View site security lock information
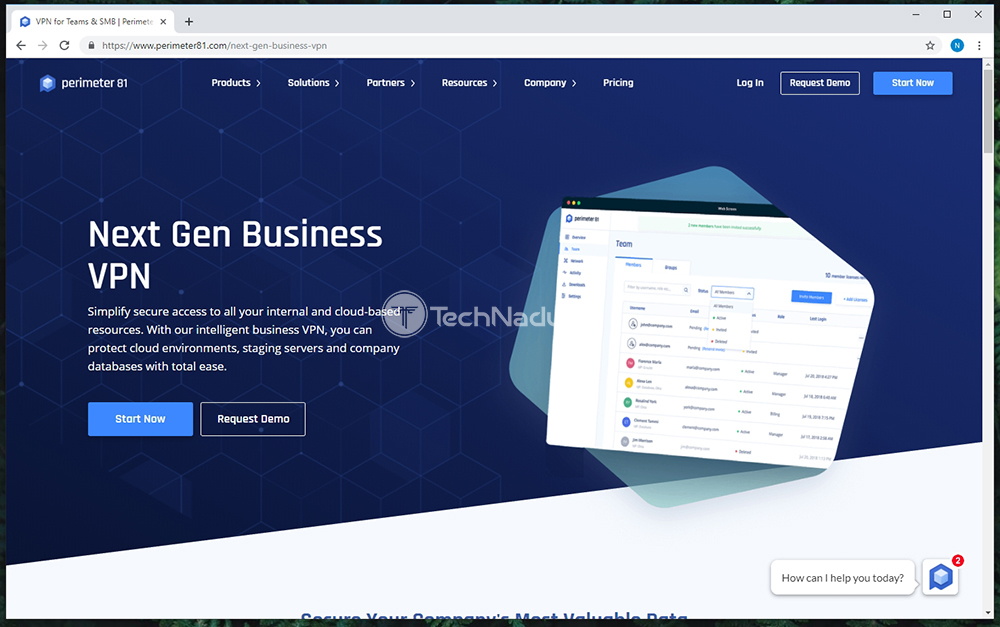The height and width of the screenshot is (627, 1000). click(x=91, y=45)
